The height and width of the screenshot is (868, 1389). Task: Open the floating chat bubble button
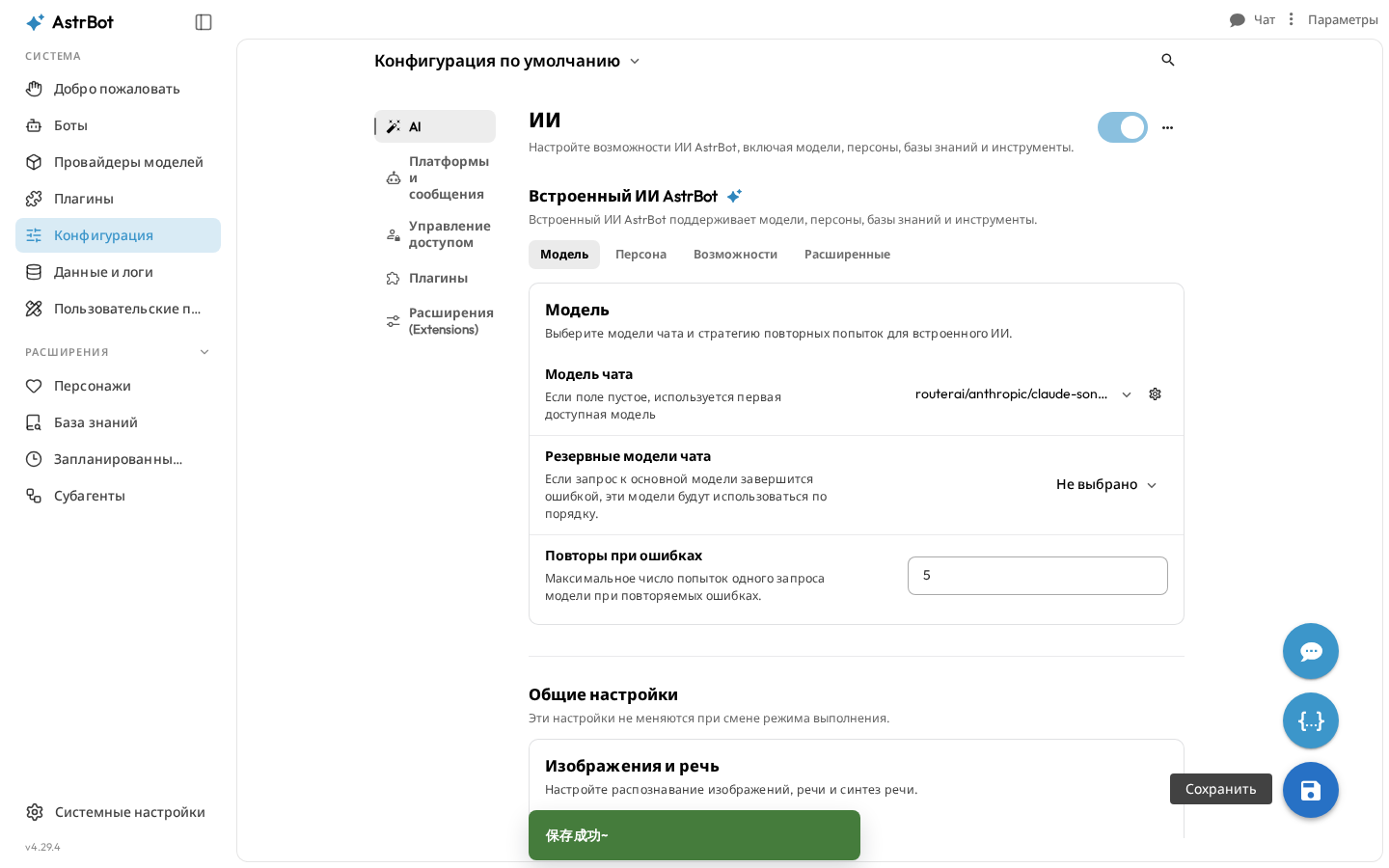click(x=1311, y=651)
